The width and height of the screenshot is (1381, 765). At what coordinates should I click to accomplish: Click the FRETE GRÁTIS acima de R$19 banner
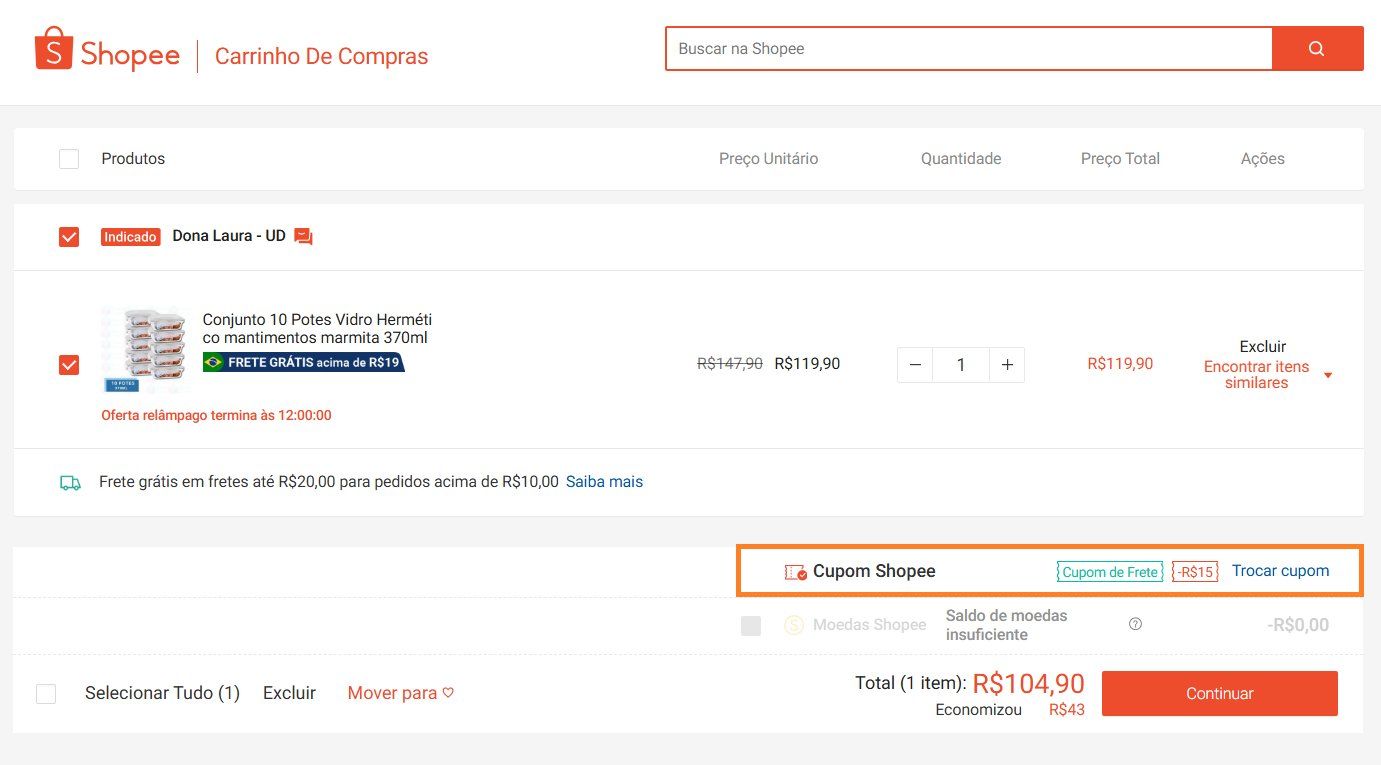[x=304, y=362]
